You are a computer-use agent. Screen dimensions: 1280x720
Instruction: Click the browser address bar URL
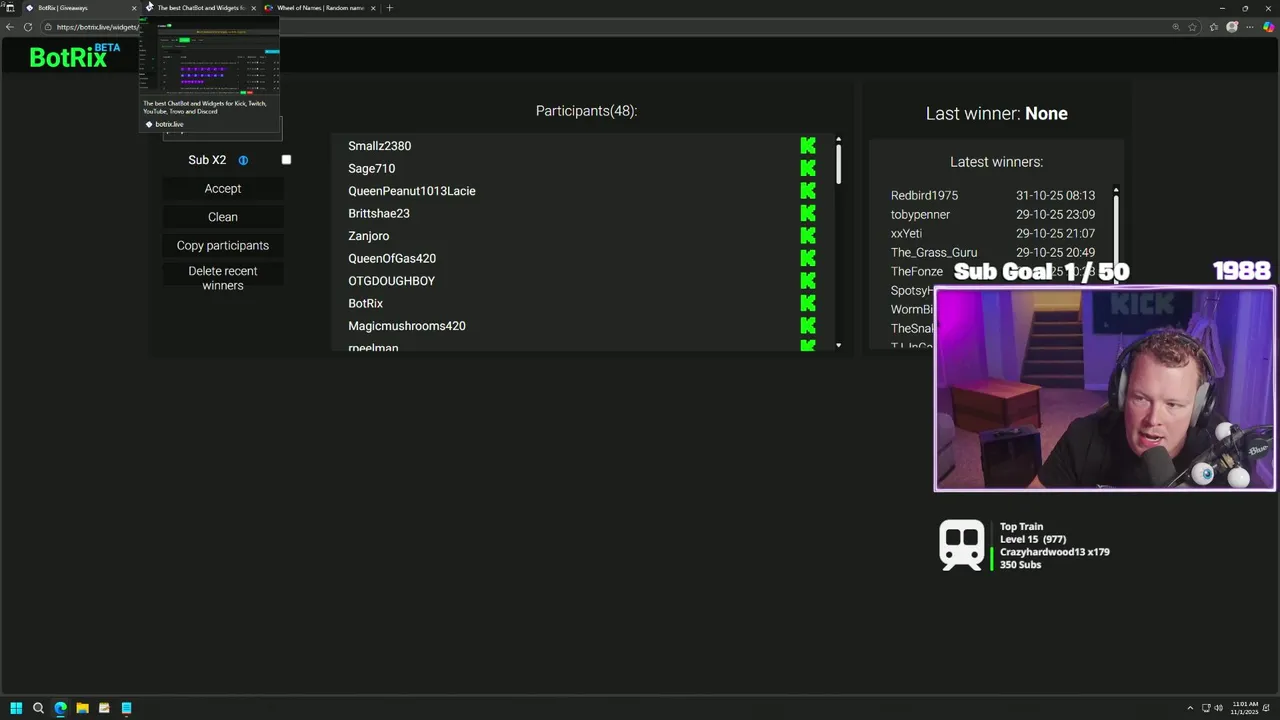98,27
